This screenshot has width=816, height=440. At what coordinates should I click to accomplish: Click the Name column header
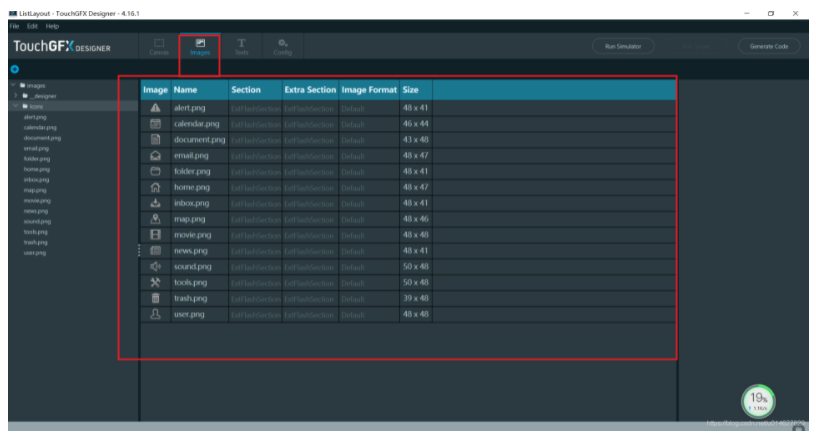coord(200,90)
